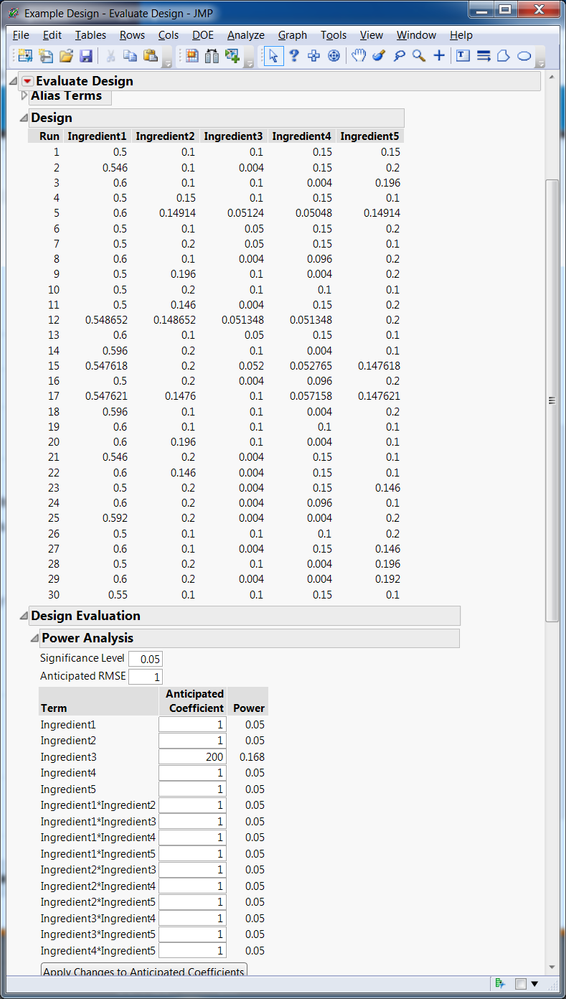The image size is (566, 999).
Task: Open the Analyze menu
Action: pos(246,35)
